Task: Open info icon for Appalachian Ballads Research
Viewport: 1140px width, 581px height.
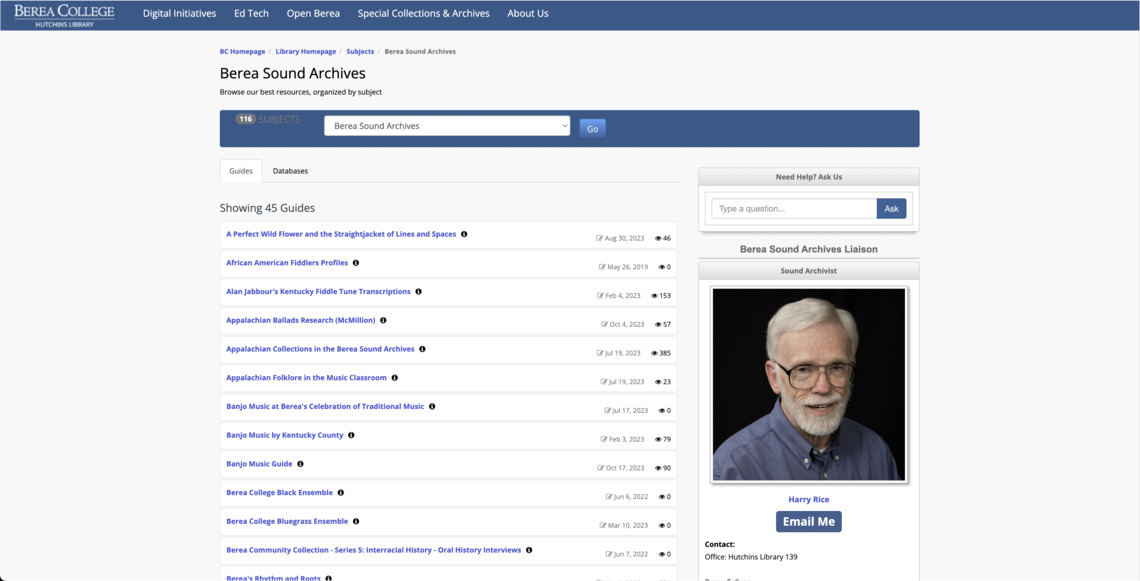Action: (383, 321)
